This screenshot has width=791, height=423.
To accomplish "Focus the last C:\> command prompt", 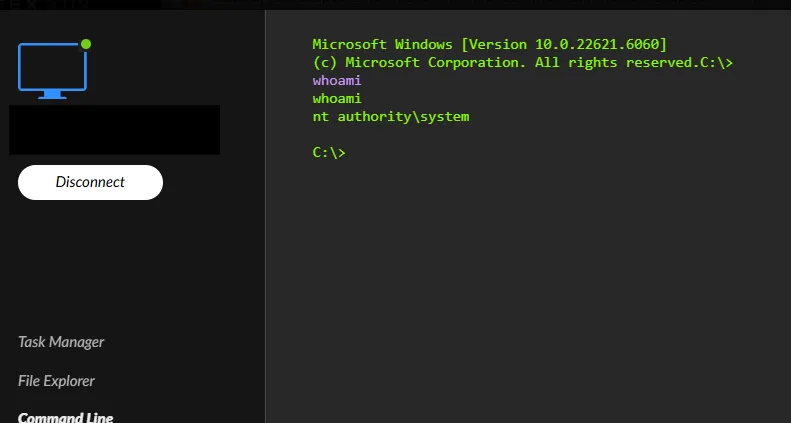I will tap(329, 153).
